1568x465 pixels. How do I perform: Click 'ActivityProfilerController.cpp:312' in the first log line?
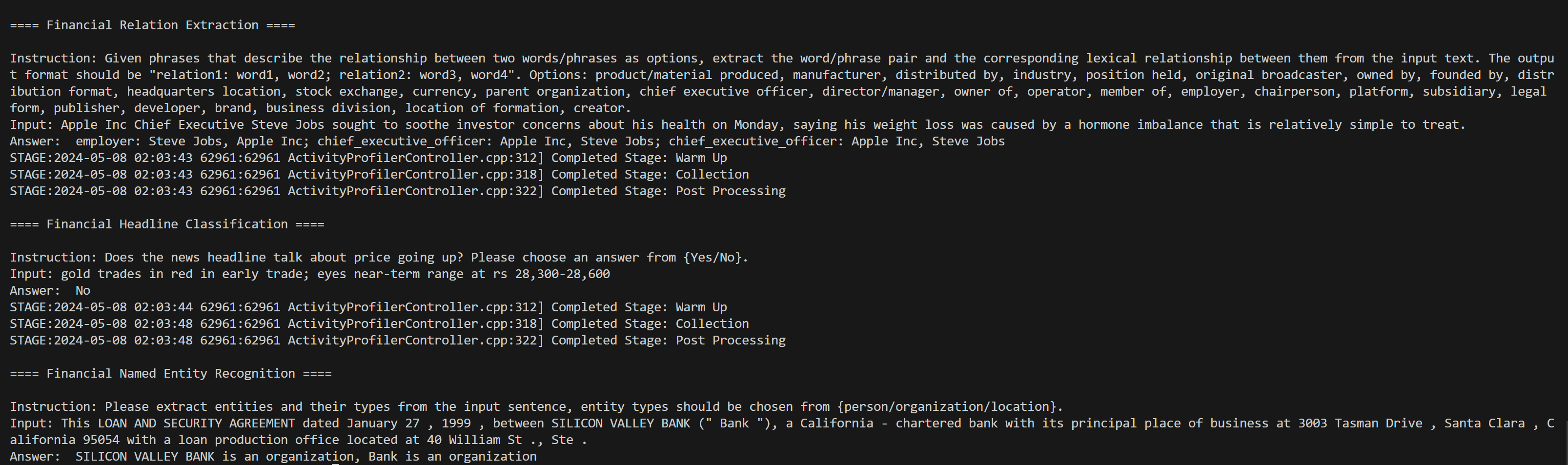coord(412,158)
